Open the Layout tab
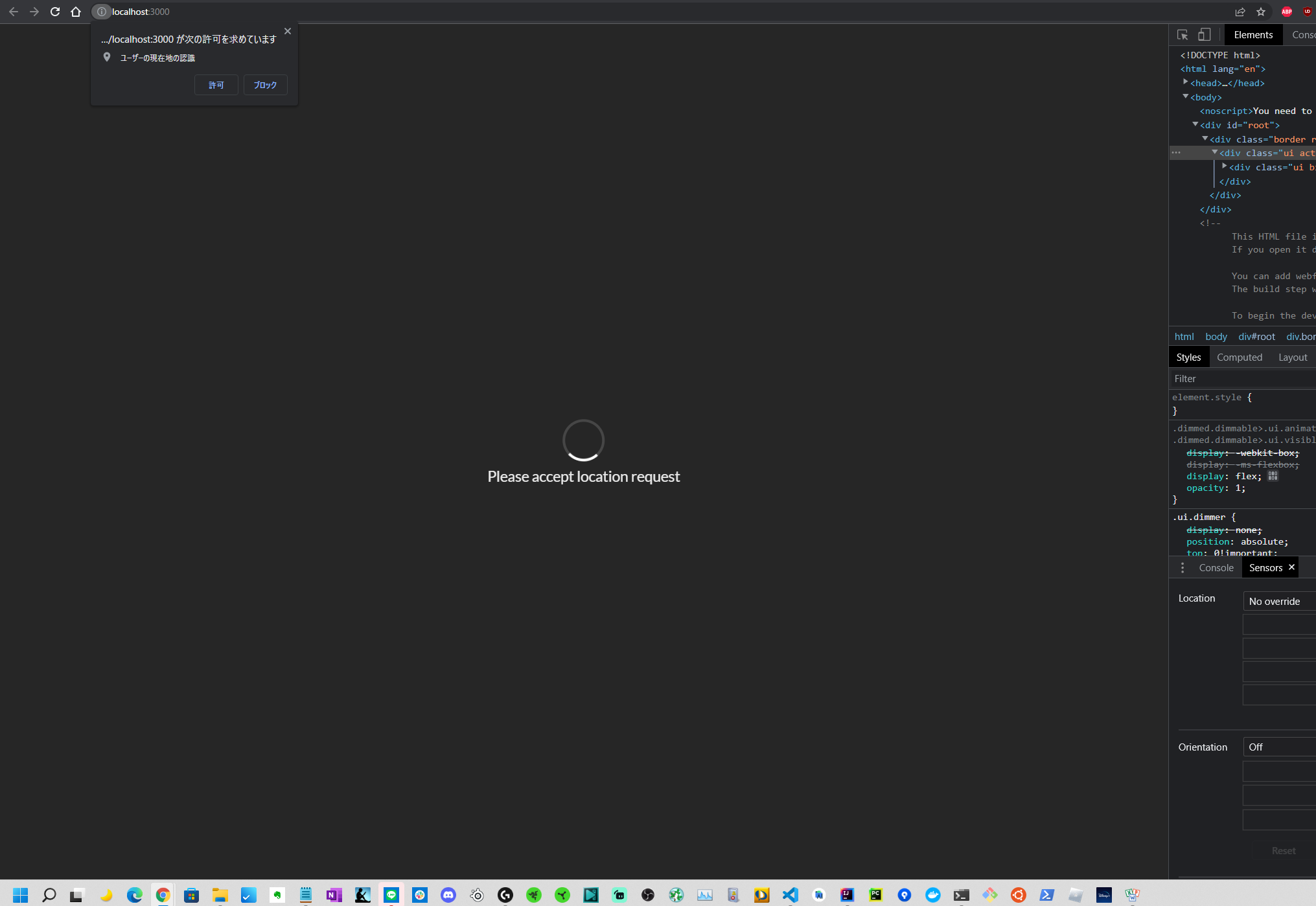1316x906 pixels. tap(1293, 357)
